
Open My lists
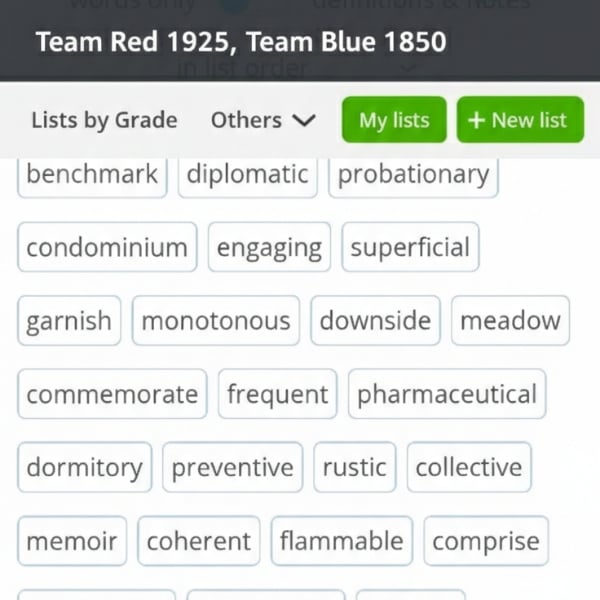[394, 121]
